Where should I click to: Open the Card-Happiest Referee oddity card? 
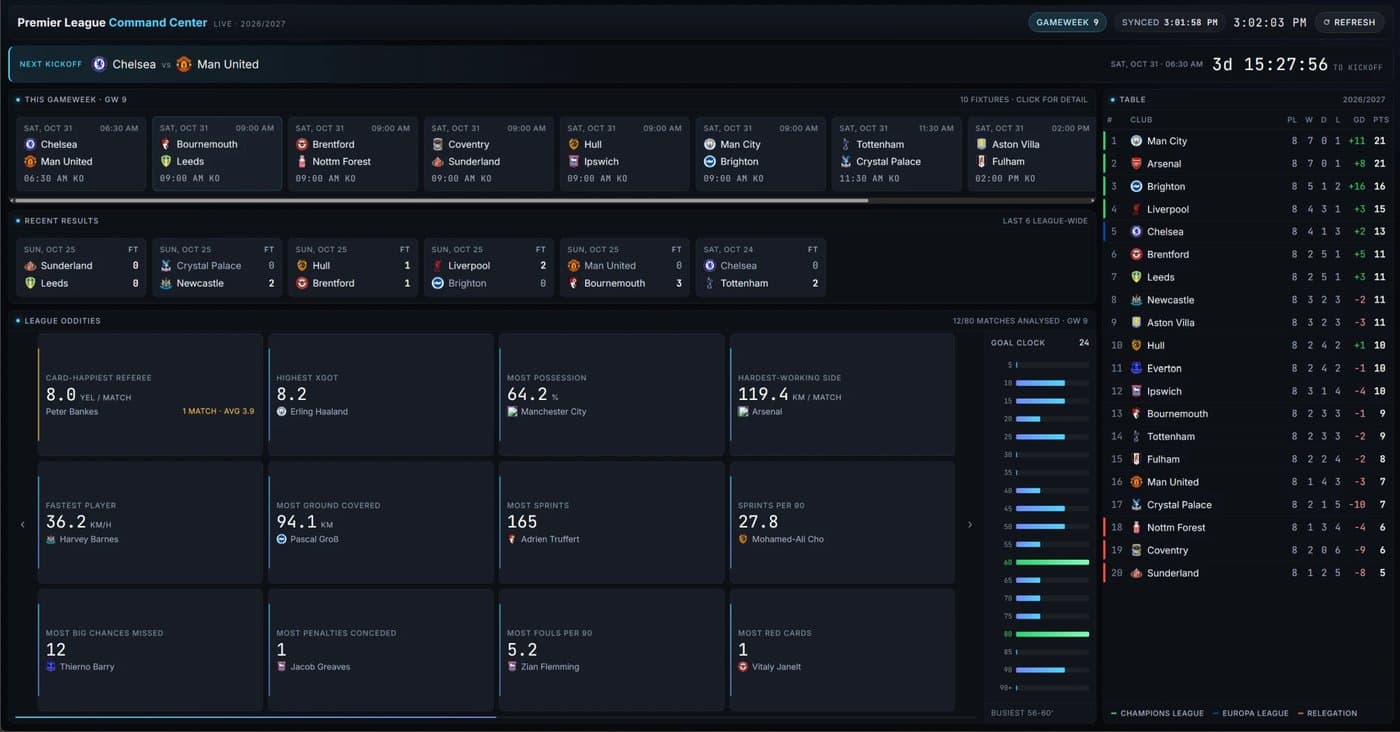(151, 395)
